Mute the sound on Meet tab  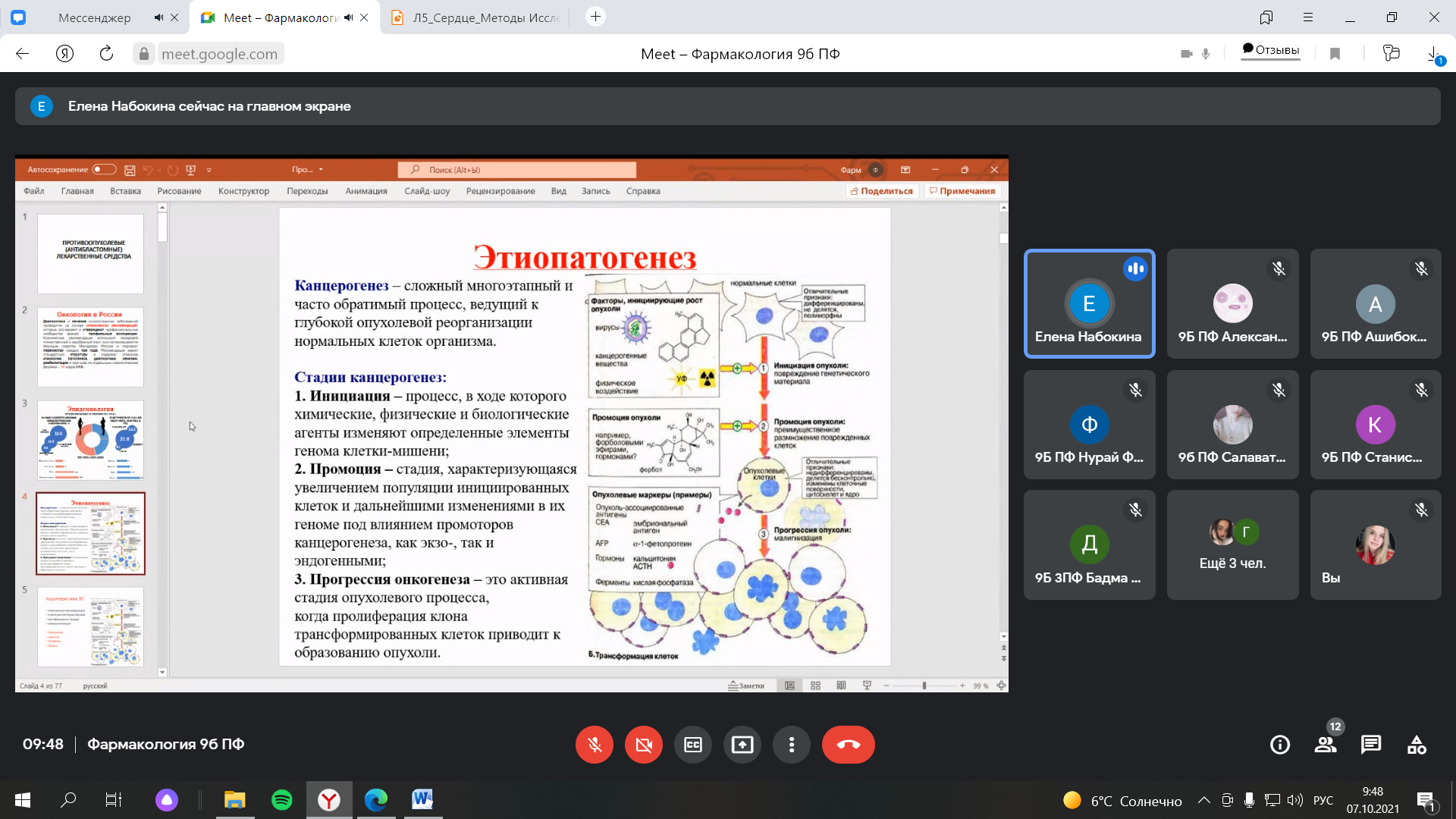point(348,17)
